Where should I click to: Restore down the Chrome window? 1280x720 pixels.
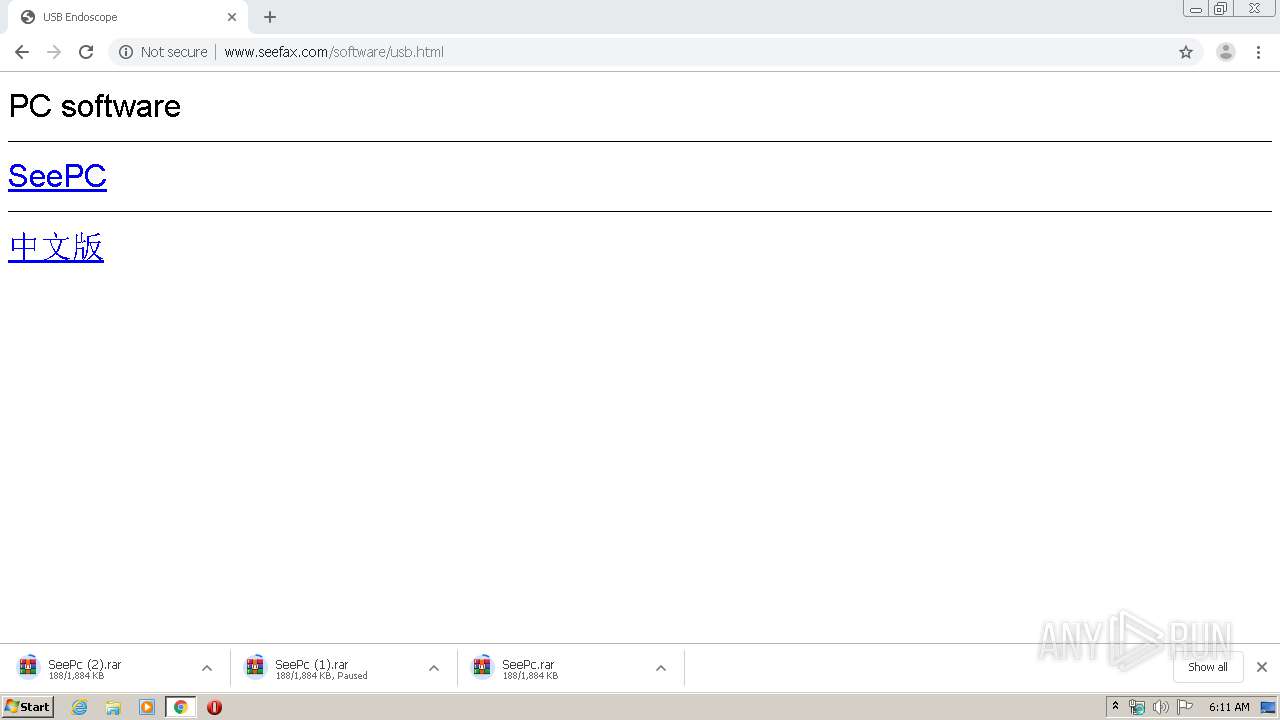click(1221, 9)
